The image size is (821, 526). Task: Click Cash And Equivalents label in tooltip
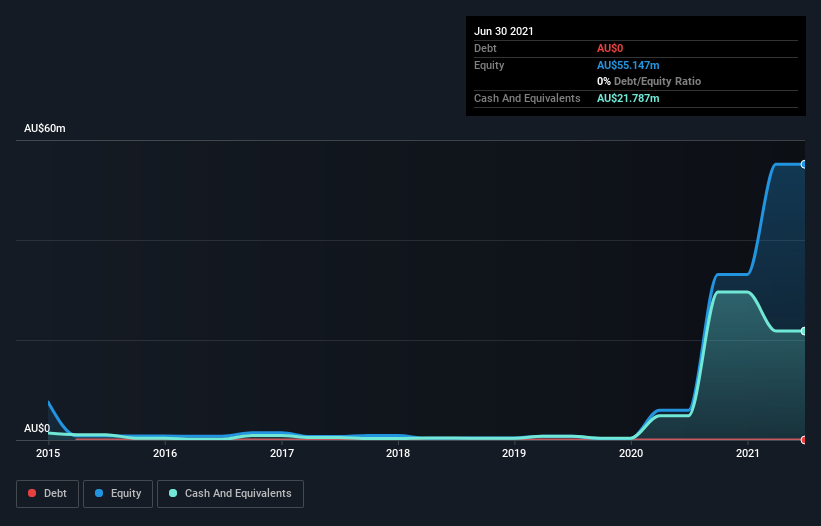(527, 98)
